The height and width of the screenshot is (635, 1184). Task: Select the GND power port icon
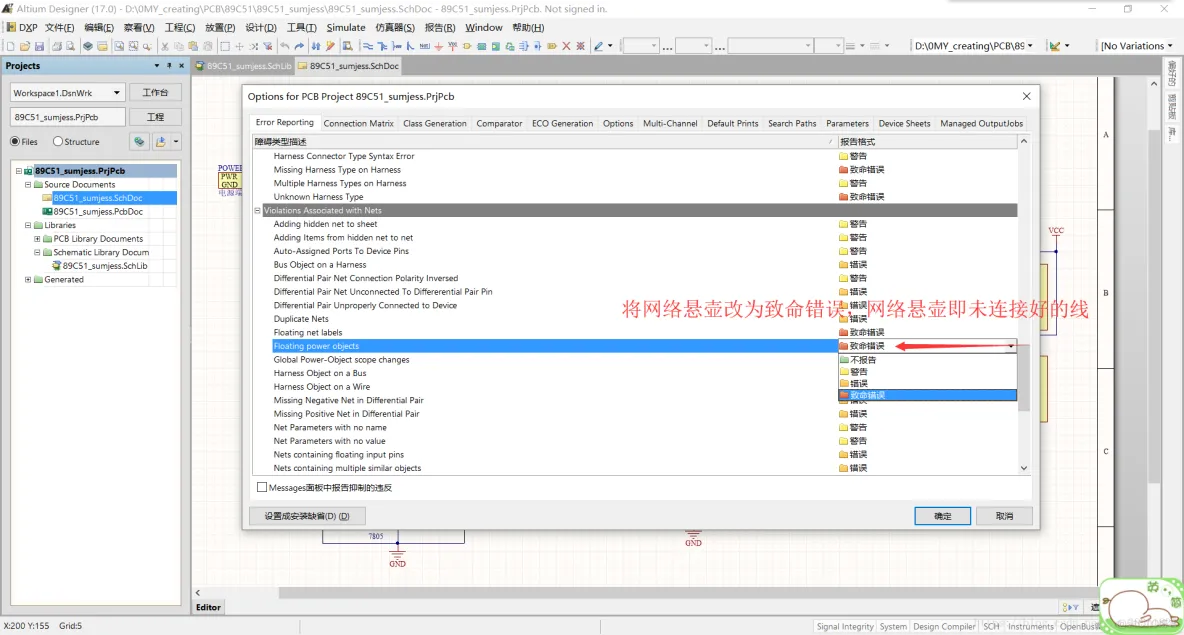click(x=438, y=46)
